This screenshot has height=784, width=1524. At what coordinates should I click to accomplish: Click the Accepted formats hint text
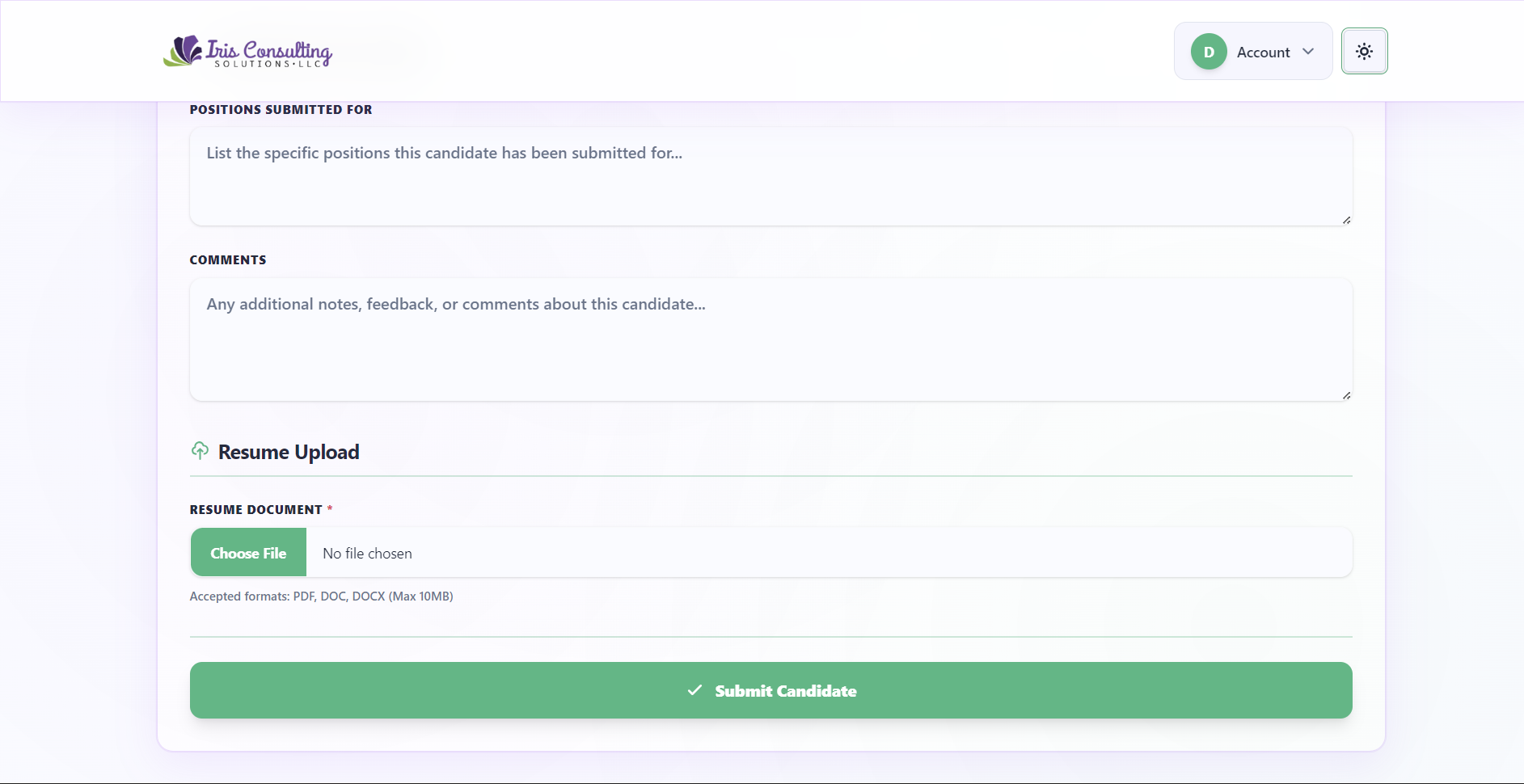[321, 596]
